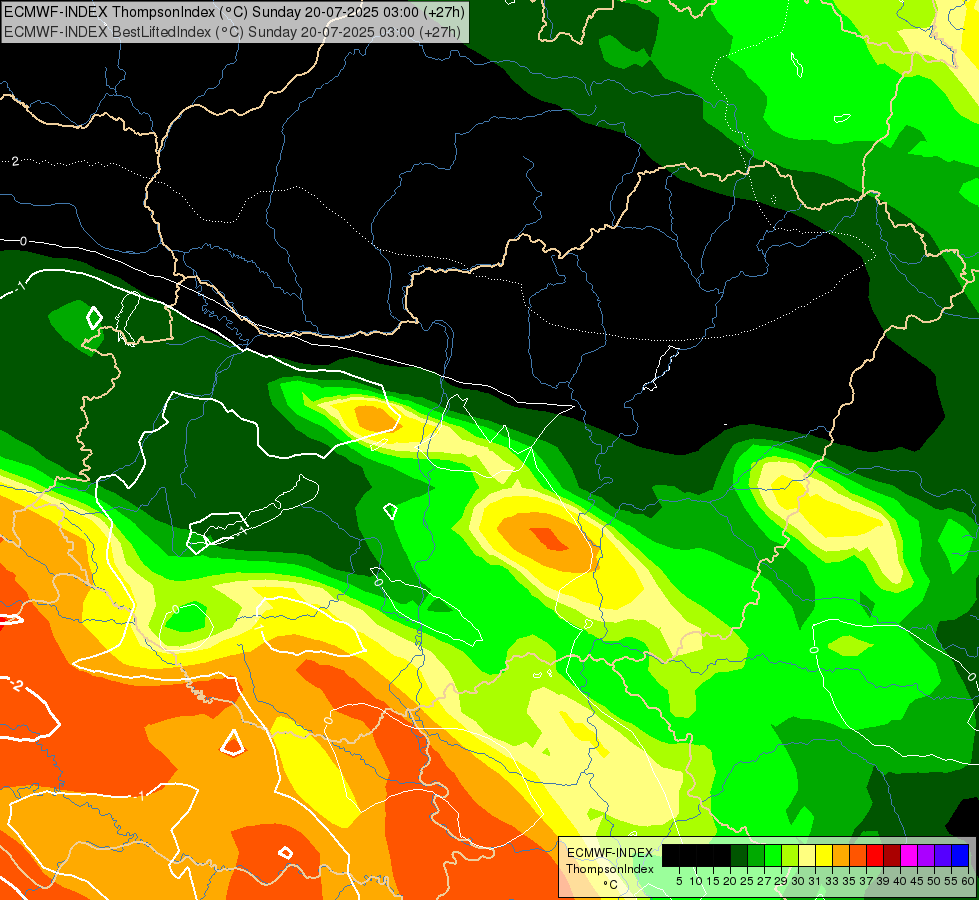Click the indigo 50–55 legend swatch
979x900 pixels.
(x=943, y=855)
